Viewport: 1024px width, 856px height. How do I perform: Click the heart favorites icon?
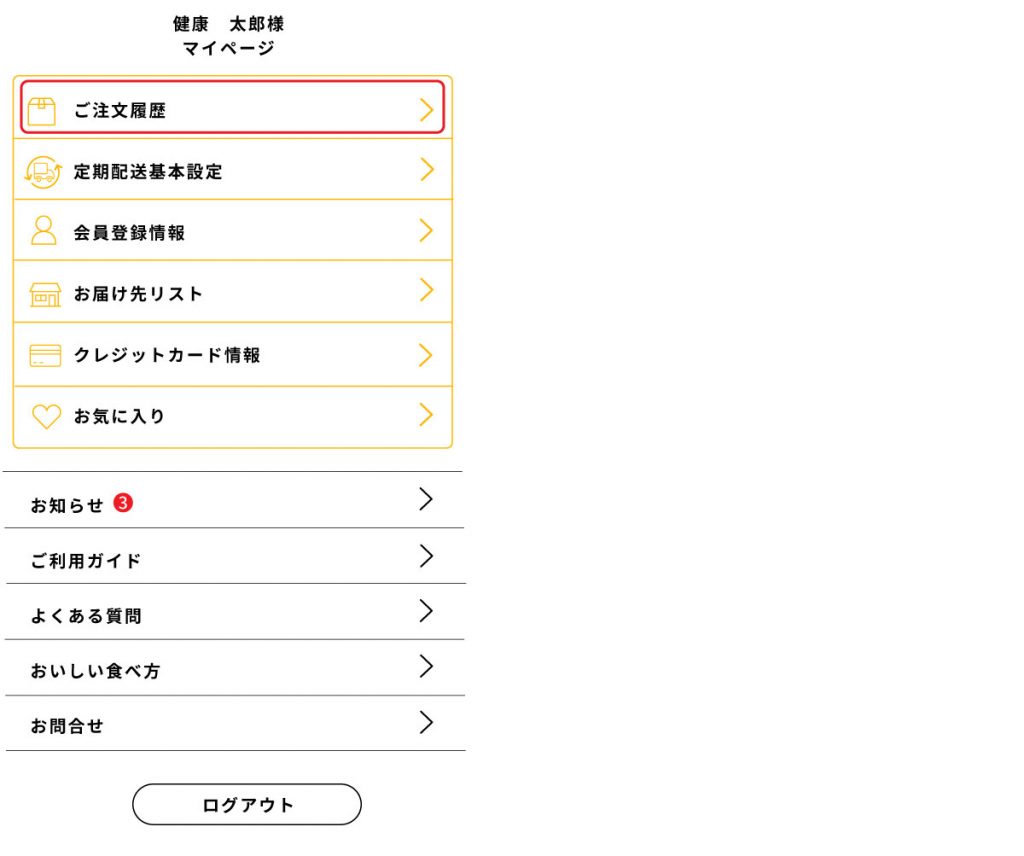tap(46, 417)
